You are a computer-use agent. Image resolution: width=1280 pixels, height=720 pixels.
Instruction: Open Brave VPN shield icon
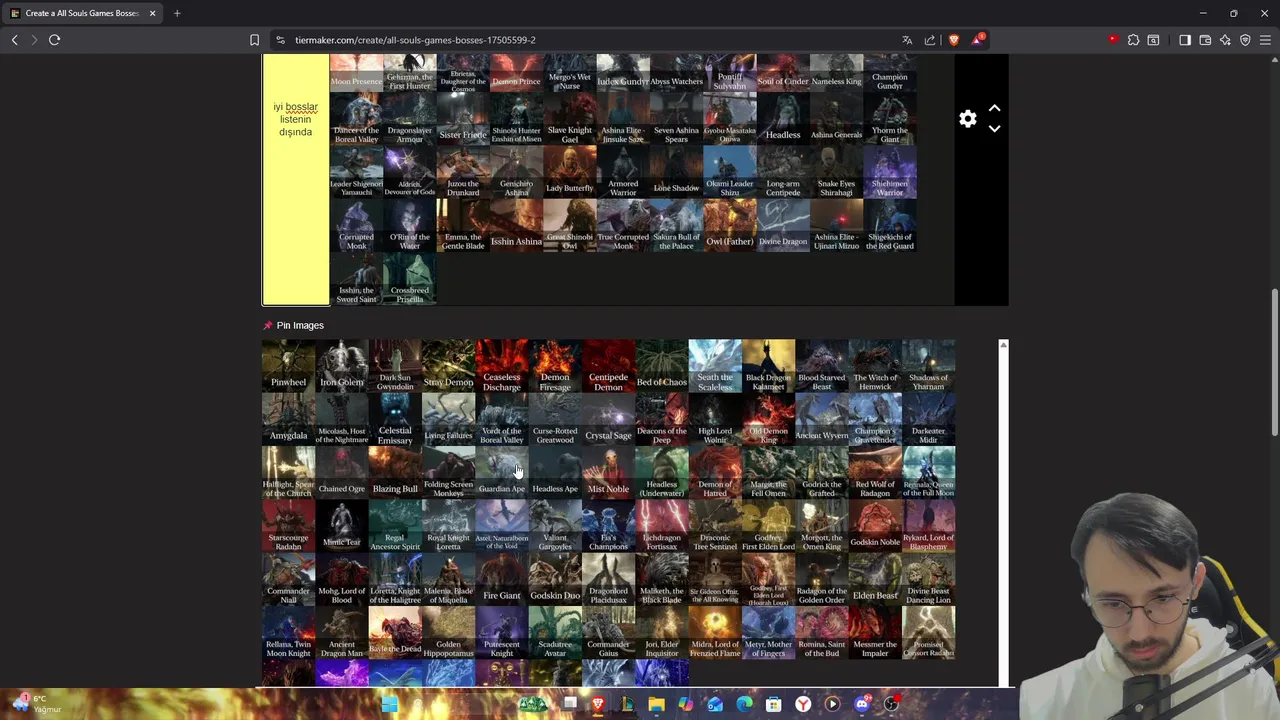pos(1245,40)
